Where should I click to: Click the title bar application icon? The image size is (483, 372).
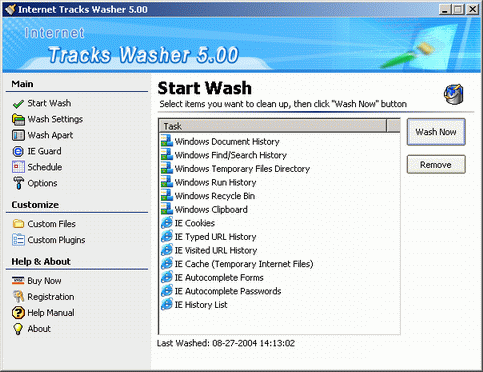pyautogui.click(x=10, y=9)
